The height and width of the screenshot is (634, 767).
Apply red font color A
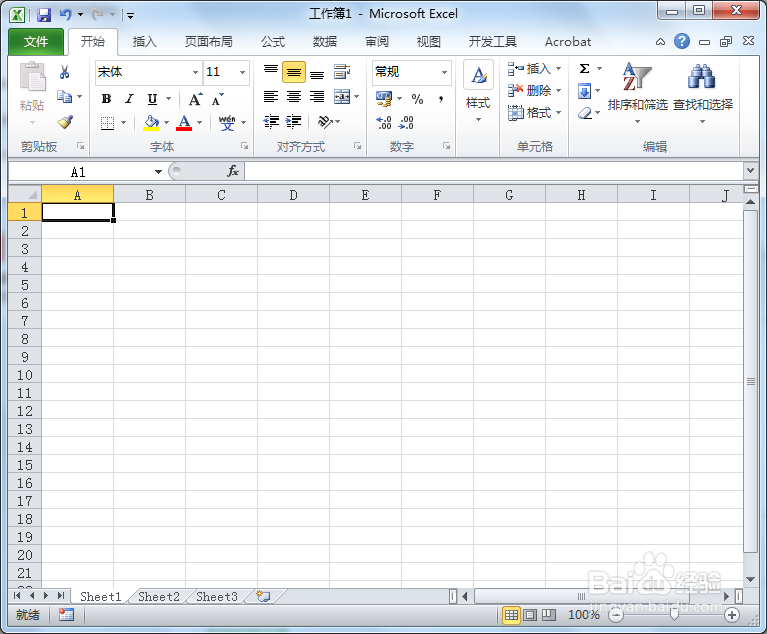click(x=184, y=122)
